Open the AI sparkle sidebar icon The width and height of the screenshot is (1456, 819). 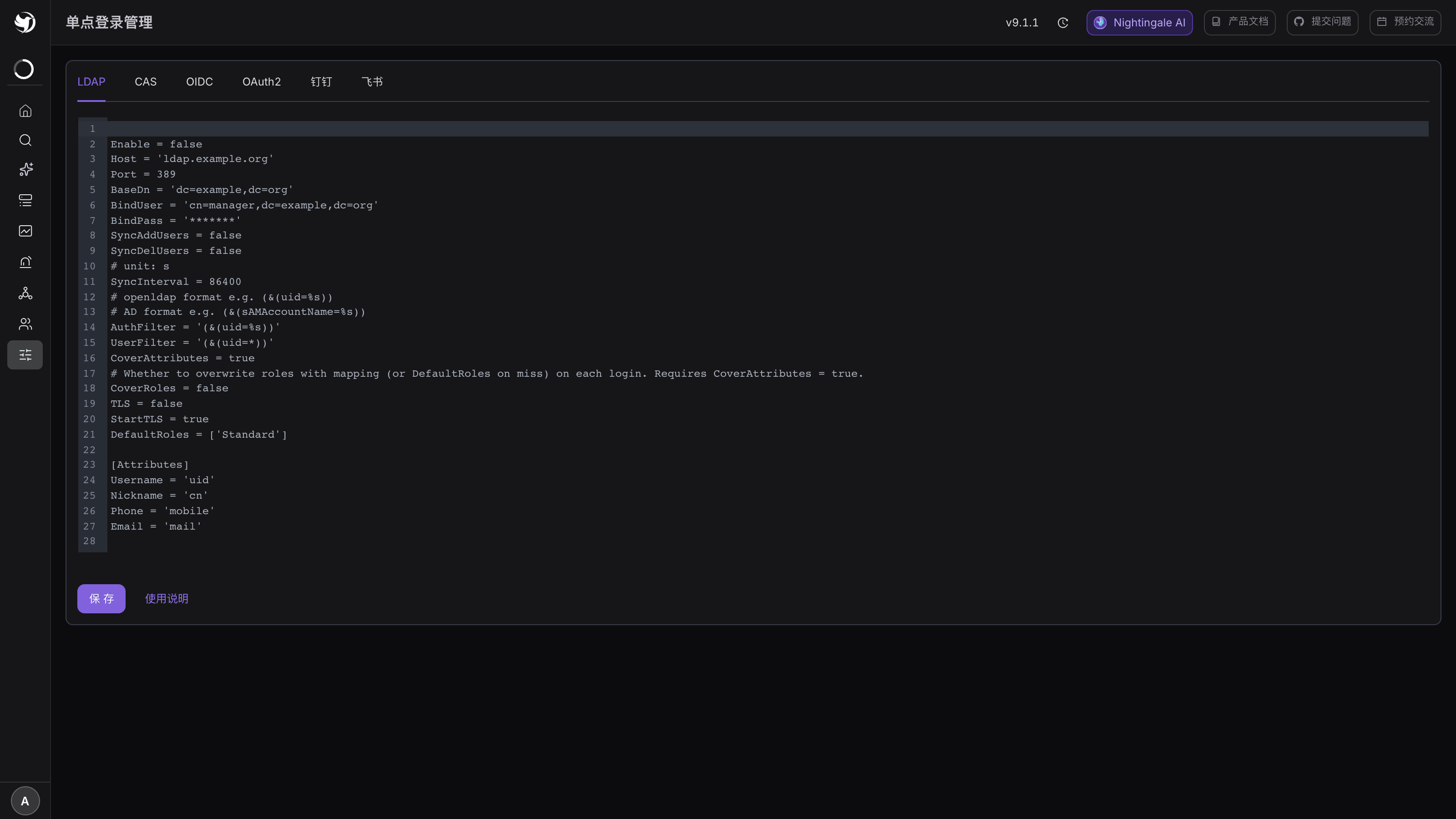[25, 170]
